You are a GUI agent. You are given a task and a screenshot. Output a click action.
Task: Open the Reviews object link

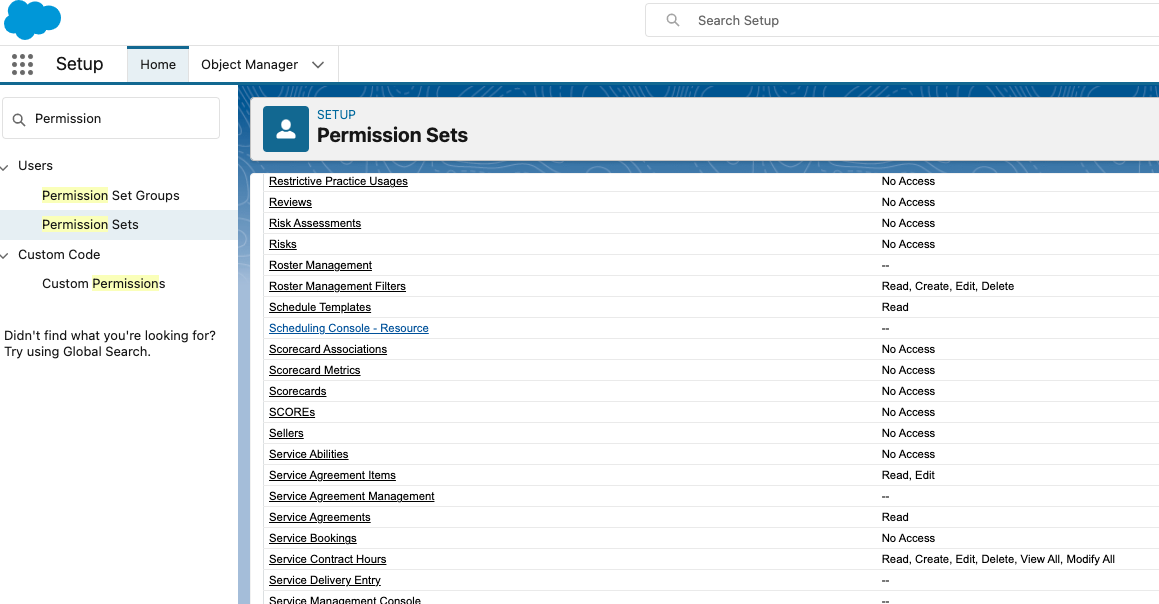point(290,202)
